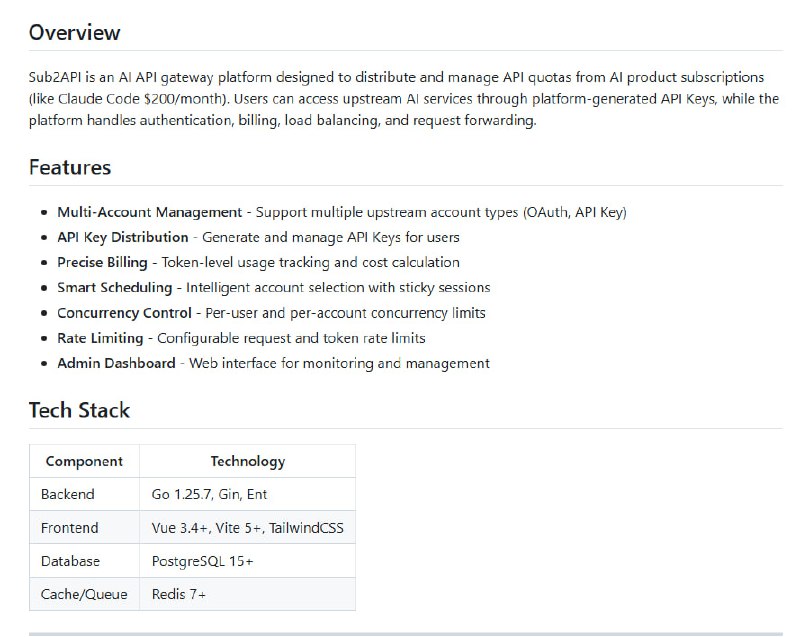Select the Frontend table cell
The width and height of the screenshot is (800, 637).
click(70, 527)
